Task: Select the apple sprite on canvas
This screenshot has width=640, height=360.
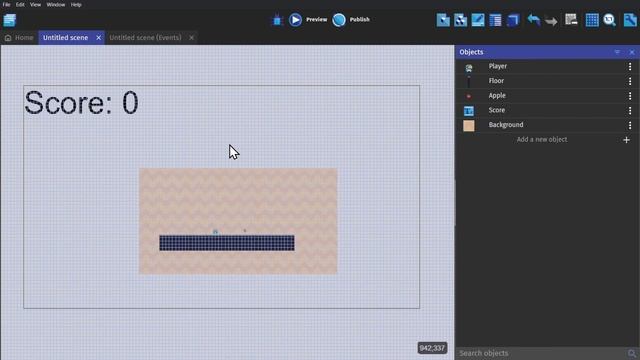Action: [245, 231]
